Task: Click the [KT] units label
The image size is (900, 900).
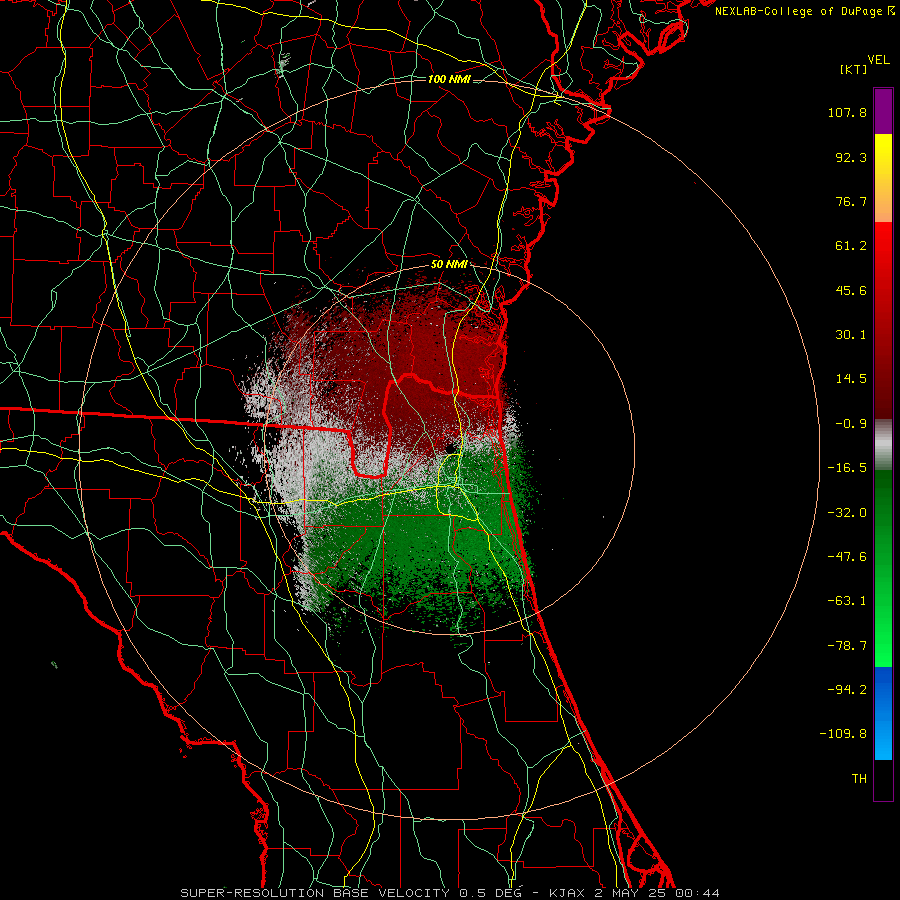Action: point(853,69)
